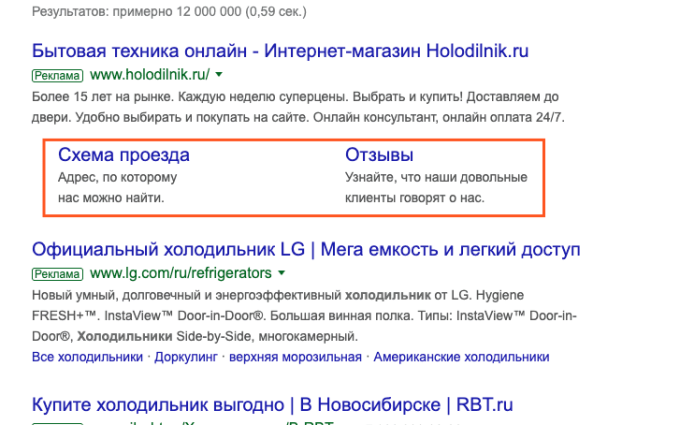Click the www.holodilnik.ru/ green URL
This screenshot has width=680, height=425.
(150, 75)
